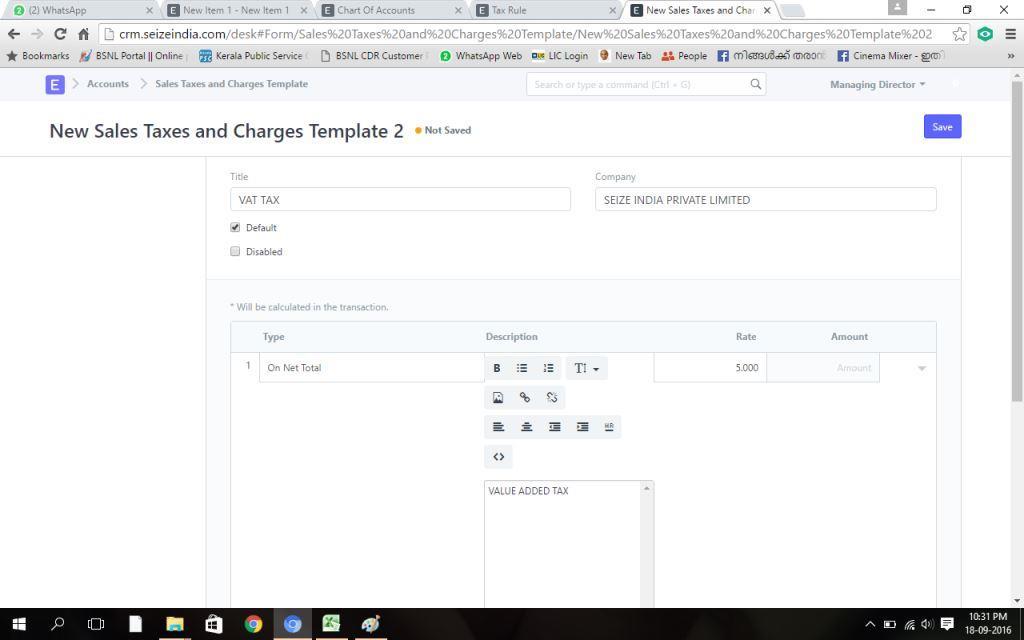
Task: Open the People bookmark
Action: [684, 56]
